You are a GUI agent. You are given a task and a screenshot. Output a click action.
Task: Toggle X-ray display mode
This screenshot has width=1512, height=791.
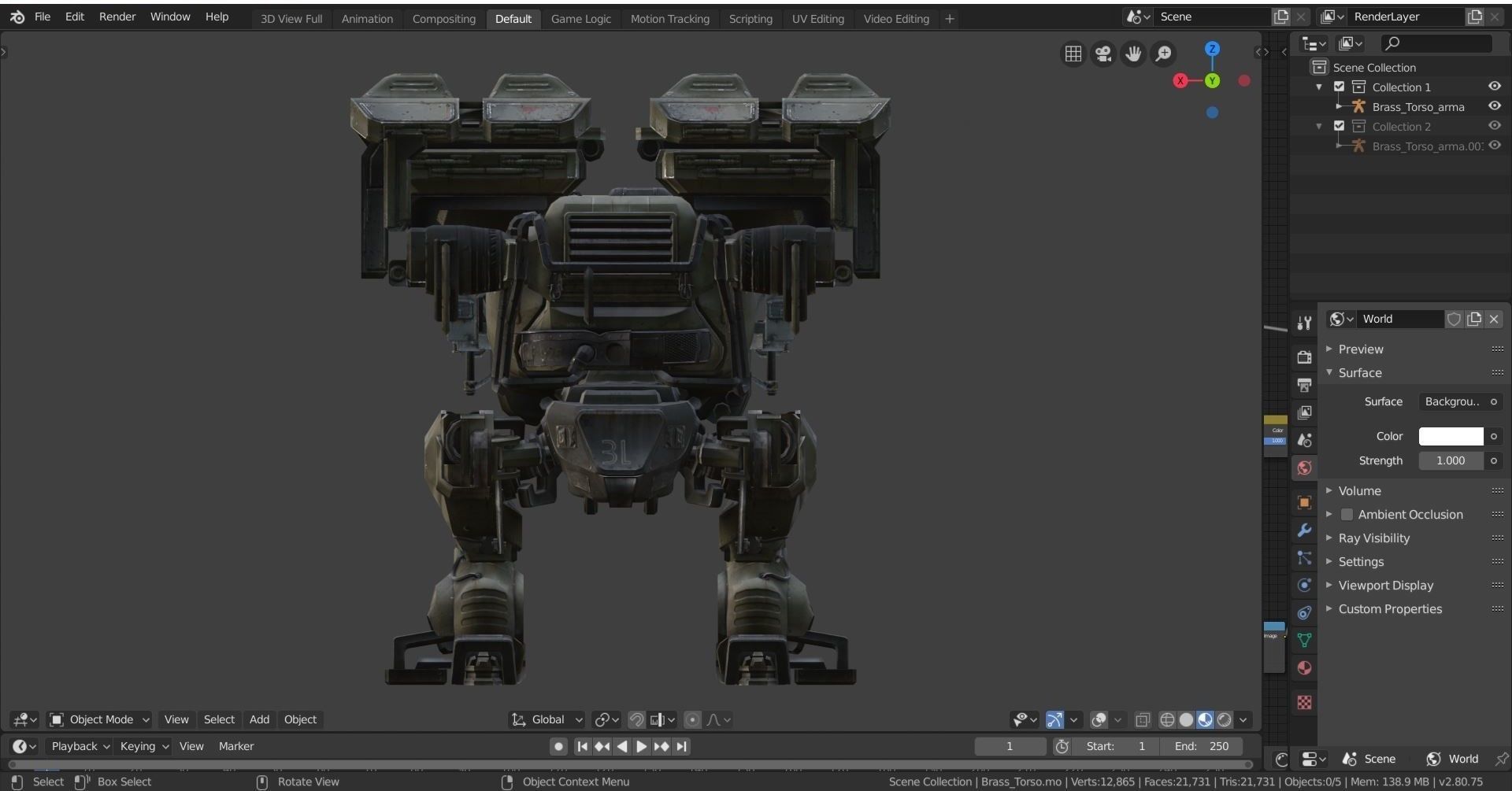(1143, 719)
